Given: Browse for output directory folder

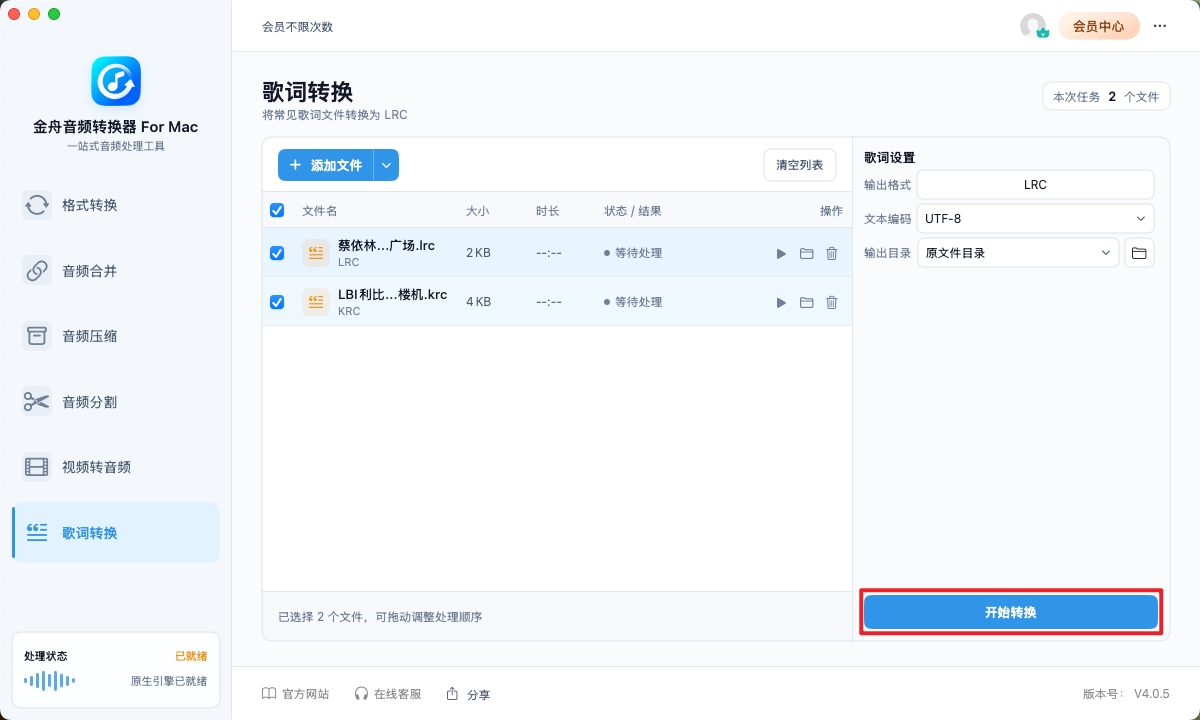Looking at the screenshot, I should pos(1139,253).
